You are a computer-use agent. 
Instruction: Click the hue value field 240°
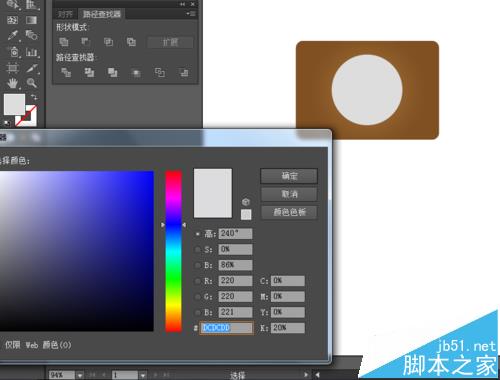(x=235, y=233)
